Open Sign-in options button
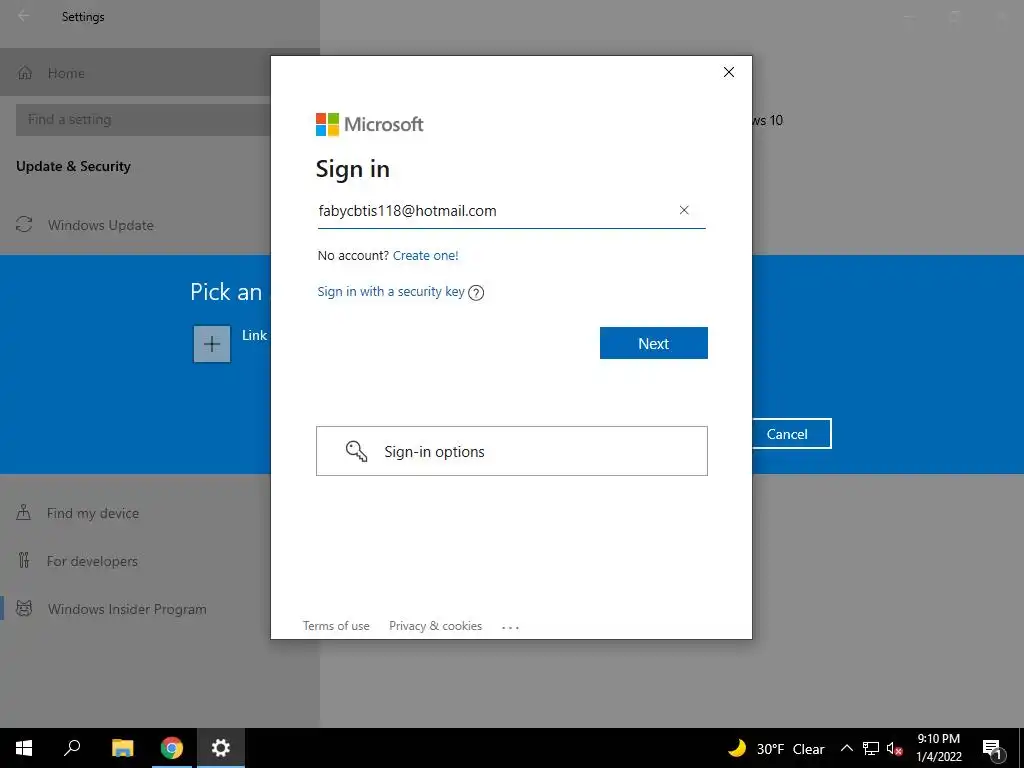The image size is (1024, 768). tap(512, 451)
